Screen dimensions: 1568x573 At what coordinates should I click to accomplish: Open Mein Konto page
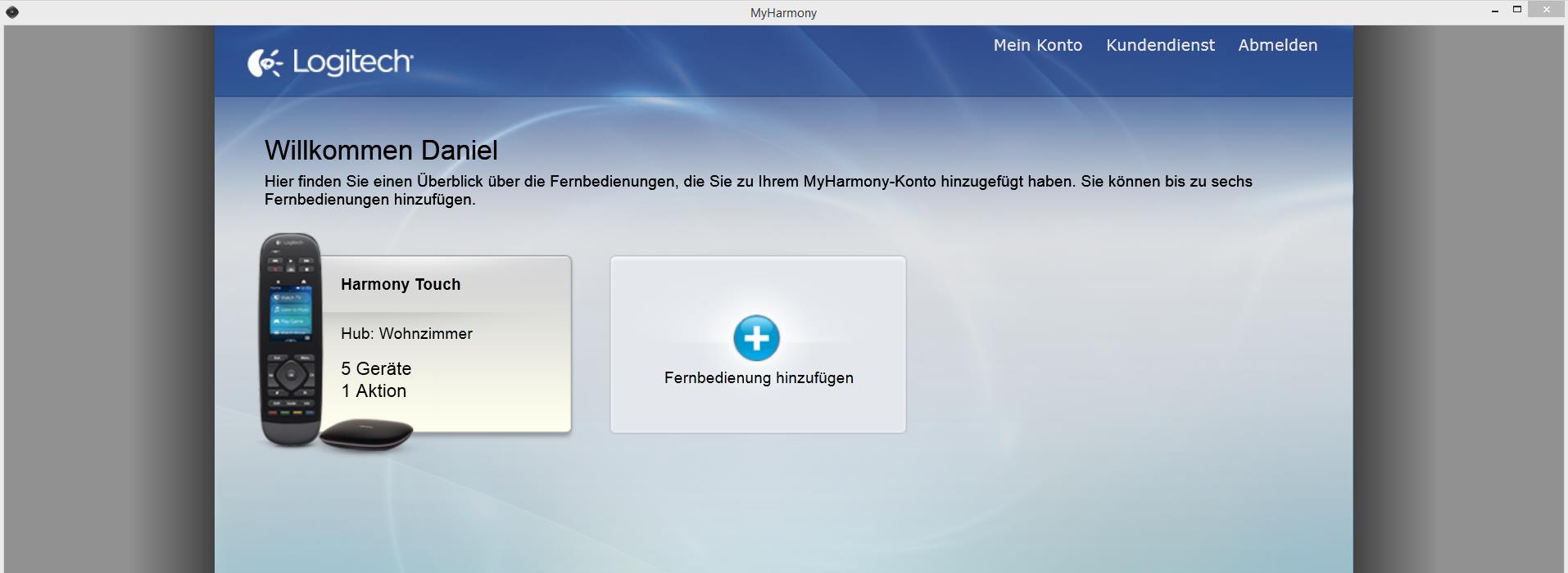(1037, 46)
